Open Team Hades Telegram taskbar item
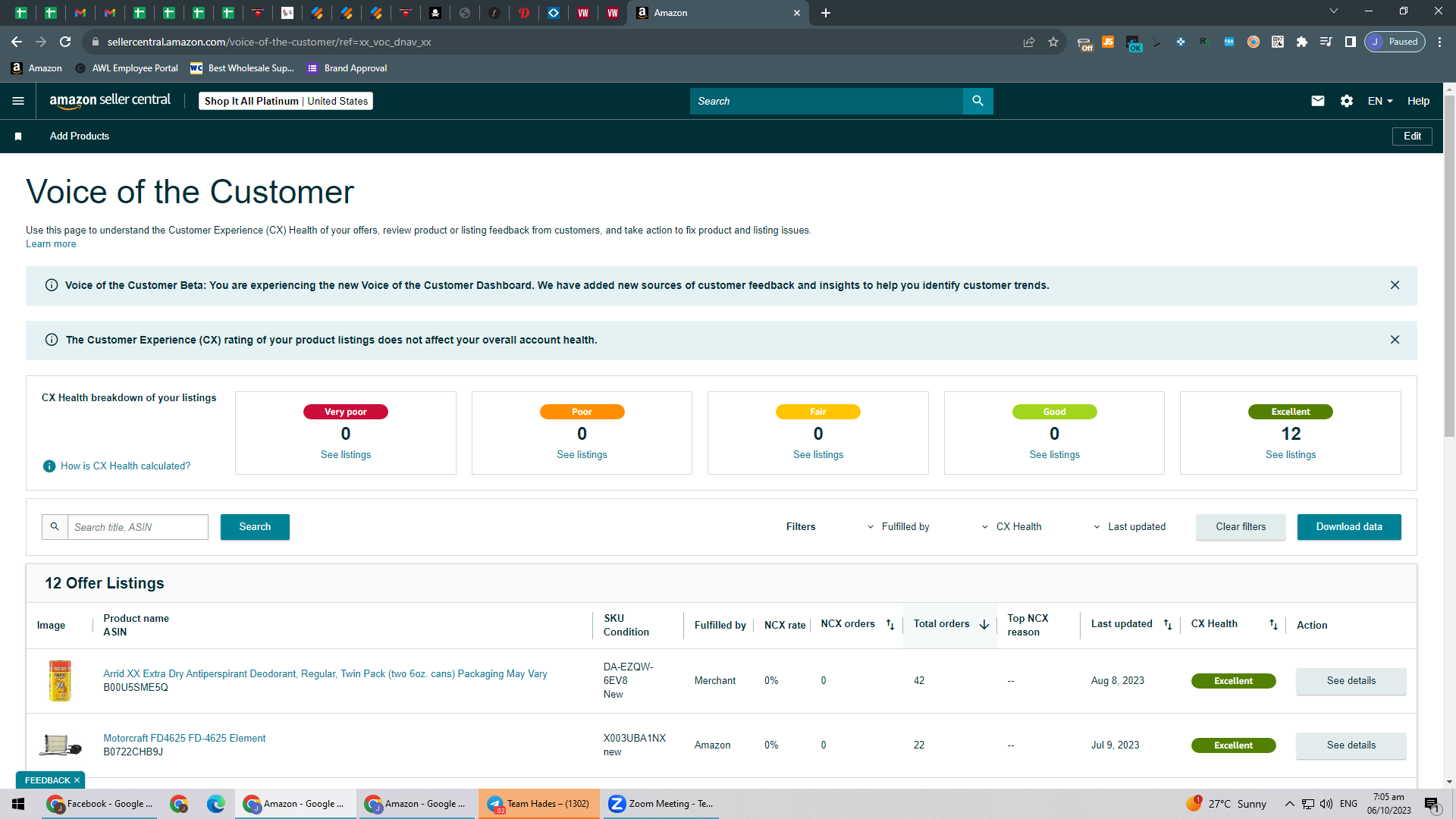The image size is (1456, 819). 539,804
